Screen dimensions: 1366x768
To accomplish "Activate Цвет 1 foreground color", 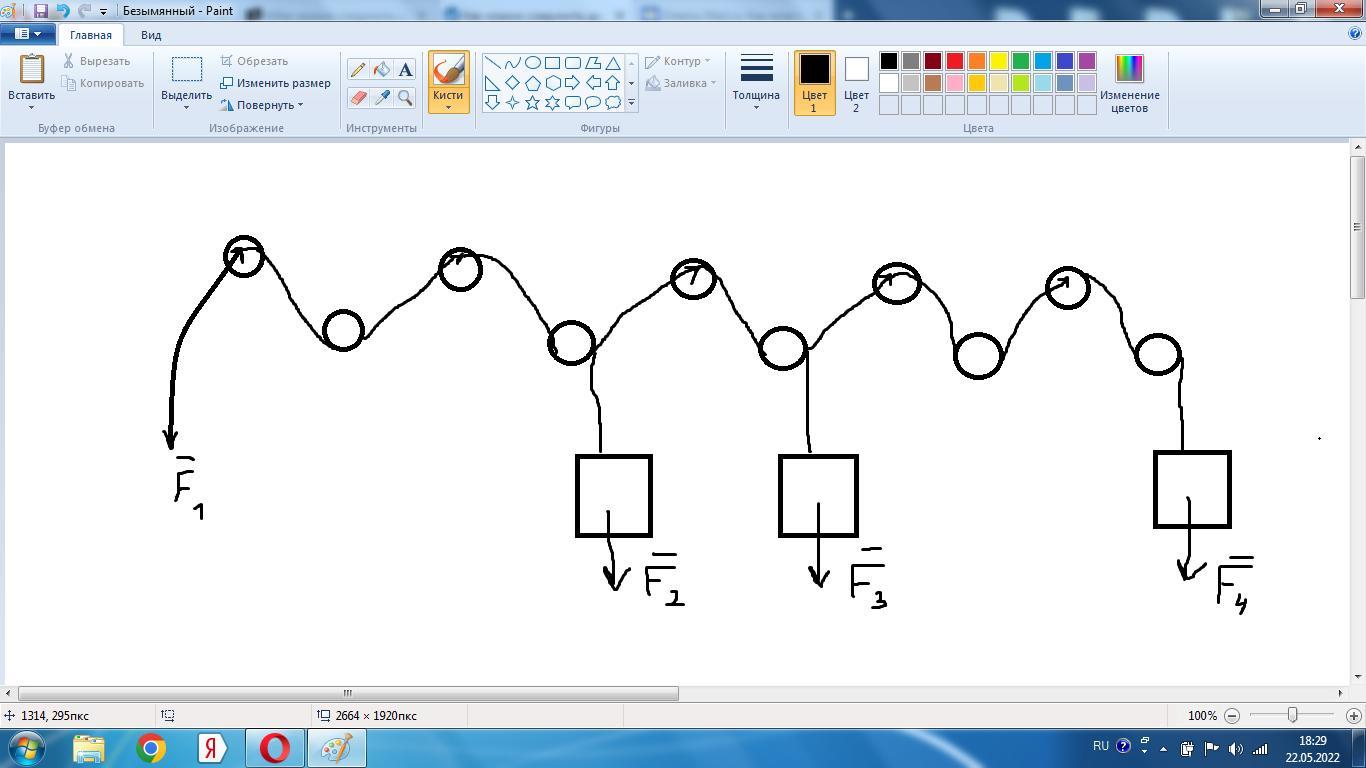I will (814, 83).
